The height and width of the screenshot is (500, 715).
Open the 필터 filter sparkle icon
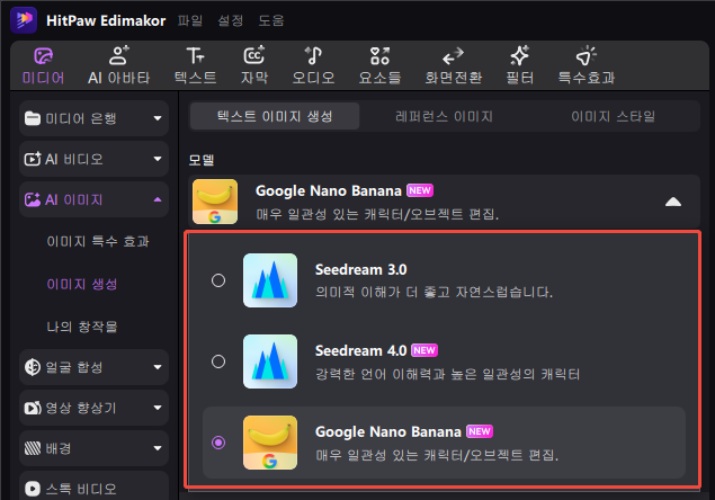[x=519, y=56]
